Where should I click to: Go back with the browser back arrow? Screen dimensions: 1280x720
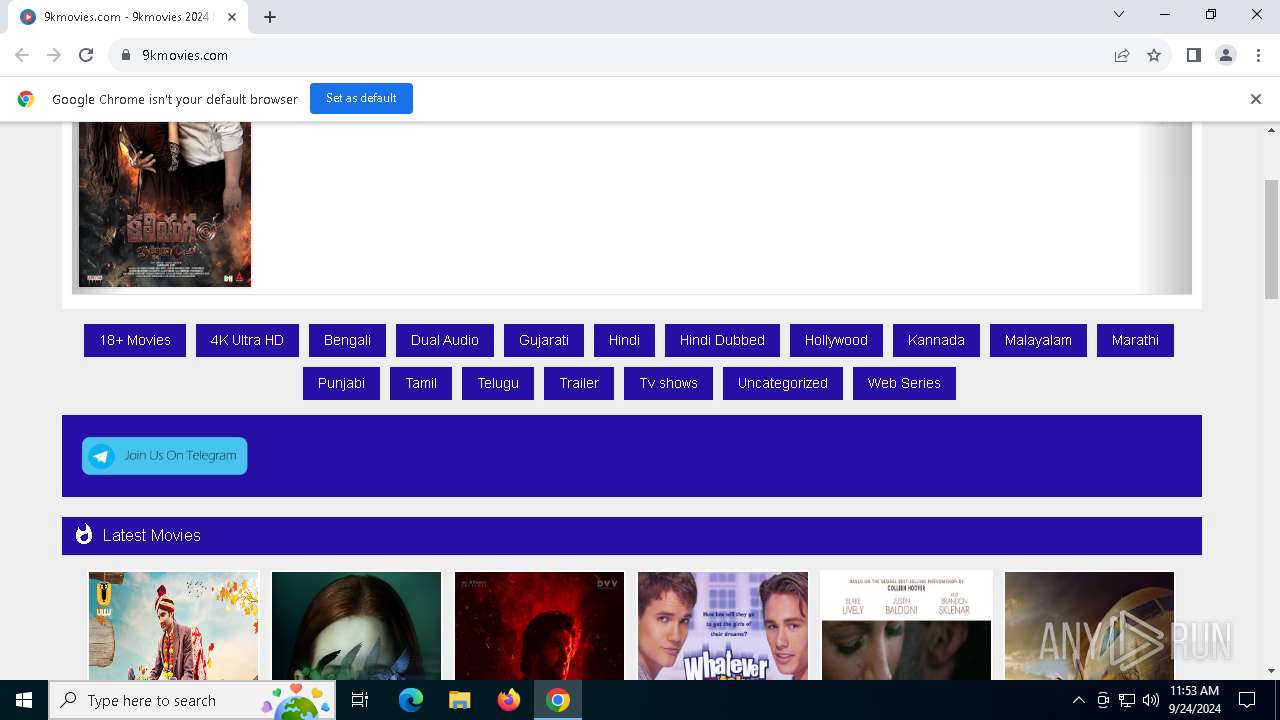(x=22, y=55)
